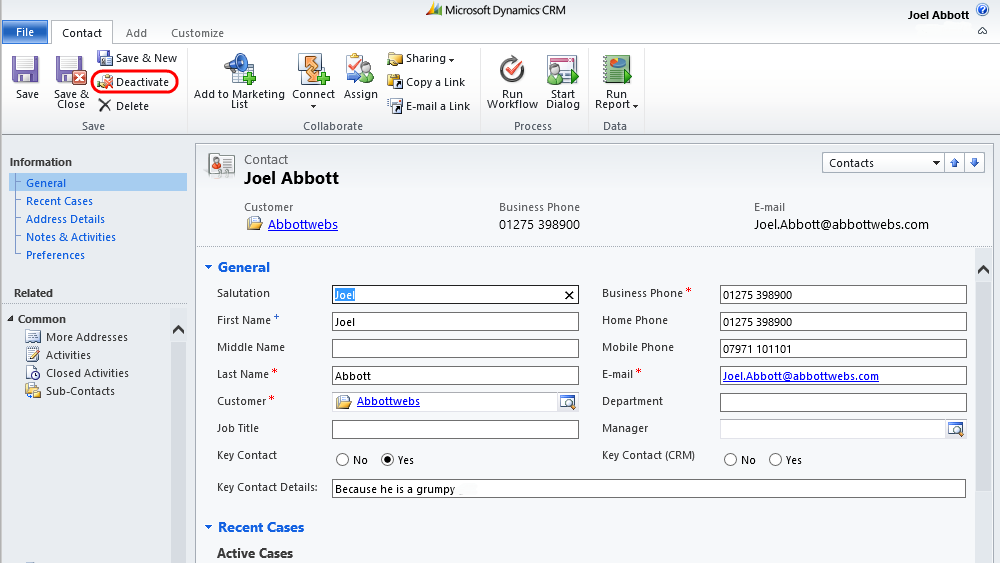The image size is (1000, 563).
Task: Click the Department input field
Action: click(843, 402)
